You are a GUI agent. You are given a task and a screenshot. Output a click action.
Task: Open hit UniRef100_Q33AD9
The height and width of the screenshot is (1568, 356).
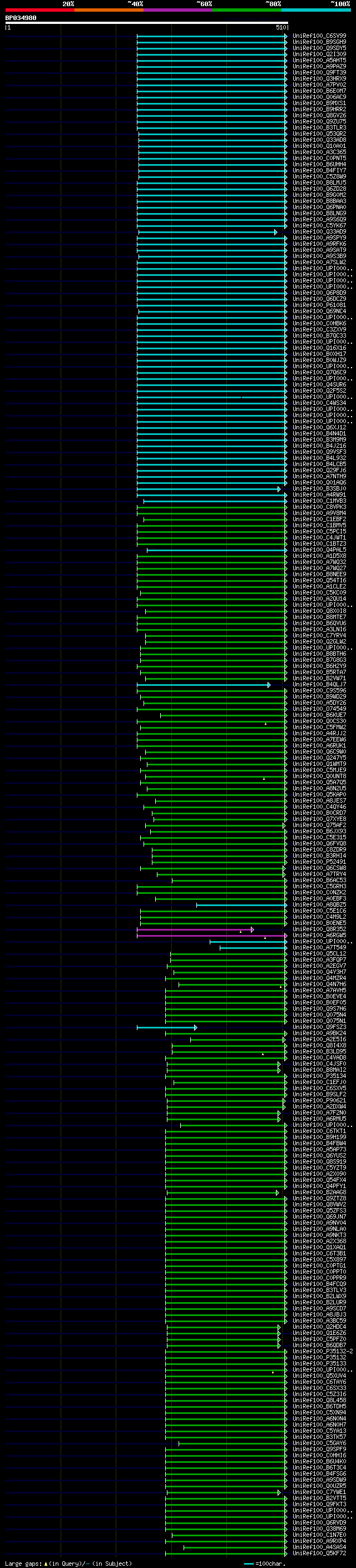(x=319, y=232)
